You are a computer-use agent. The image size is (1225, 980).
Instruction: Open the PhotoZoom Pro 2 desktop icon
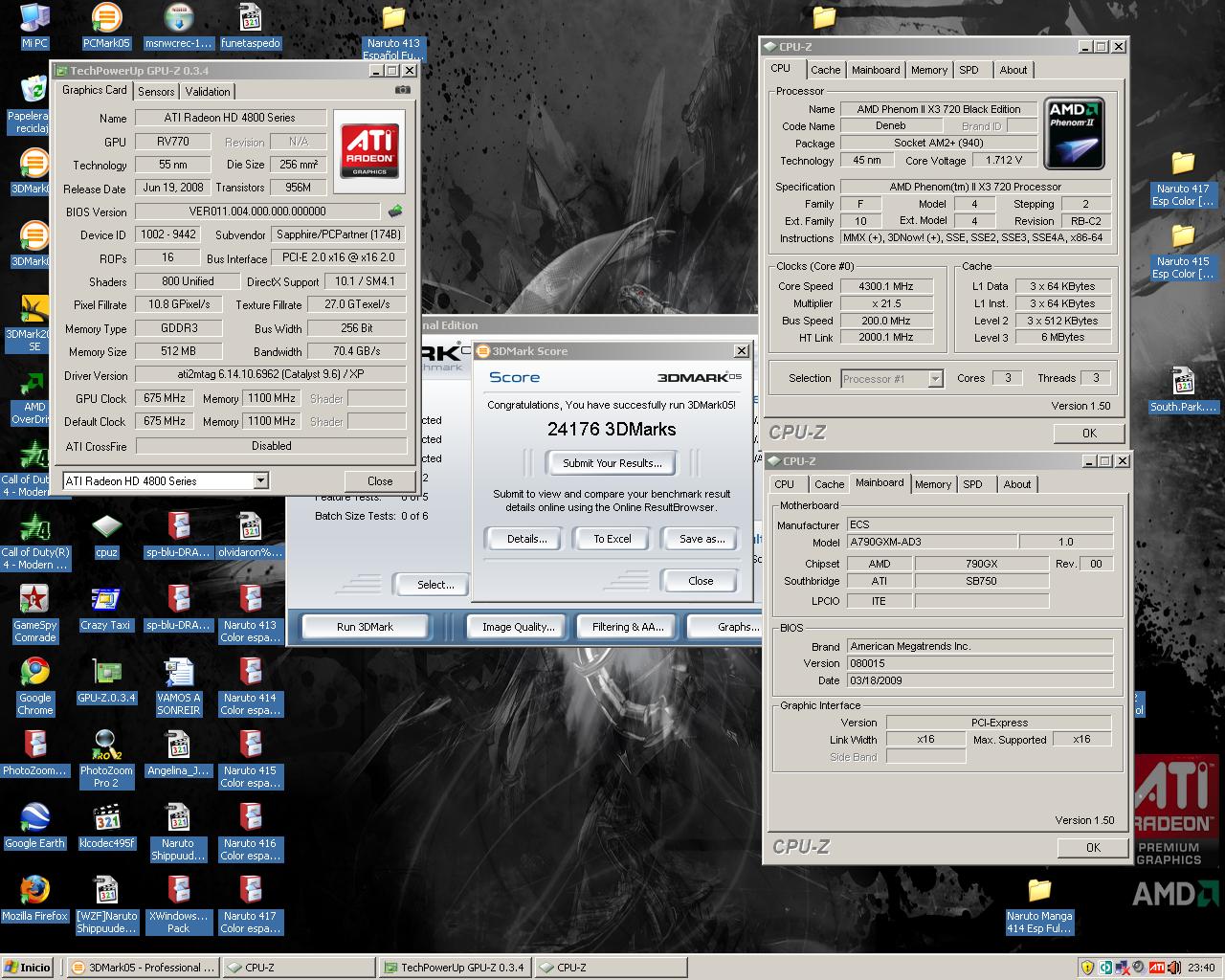point(106,759)
